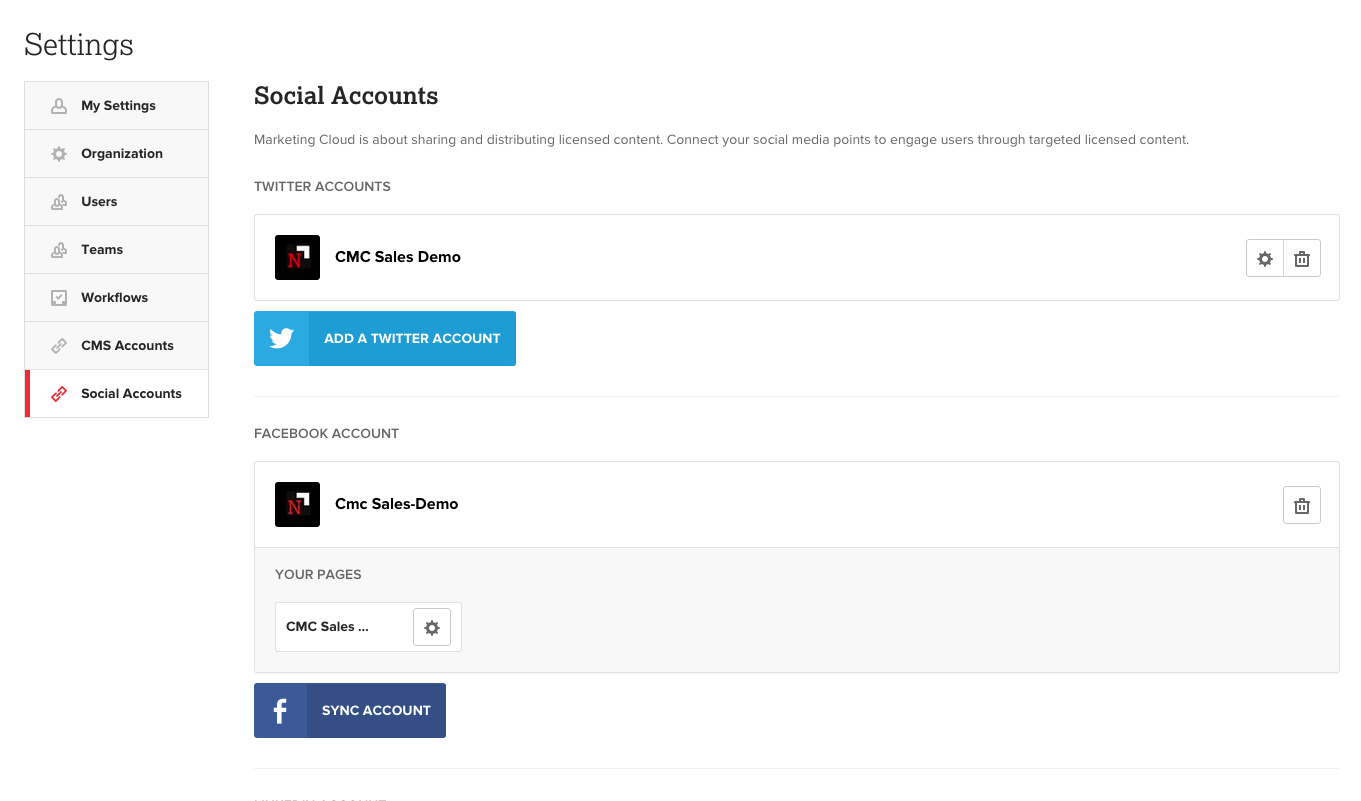Open the Users settings page
1361x801 pixels.
(x=117, y=201)
